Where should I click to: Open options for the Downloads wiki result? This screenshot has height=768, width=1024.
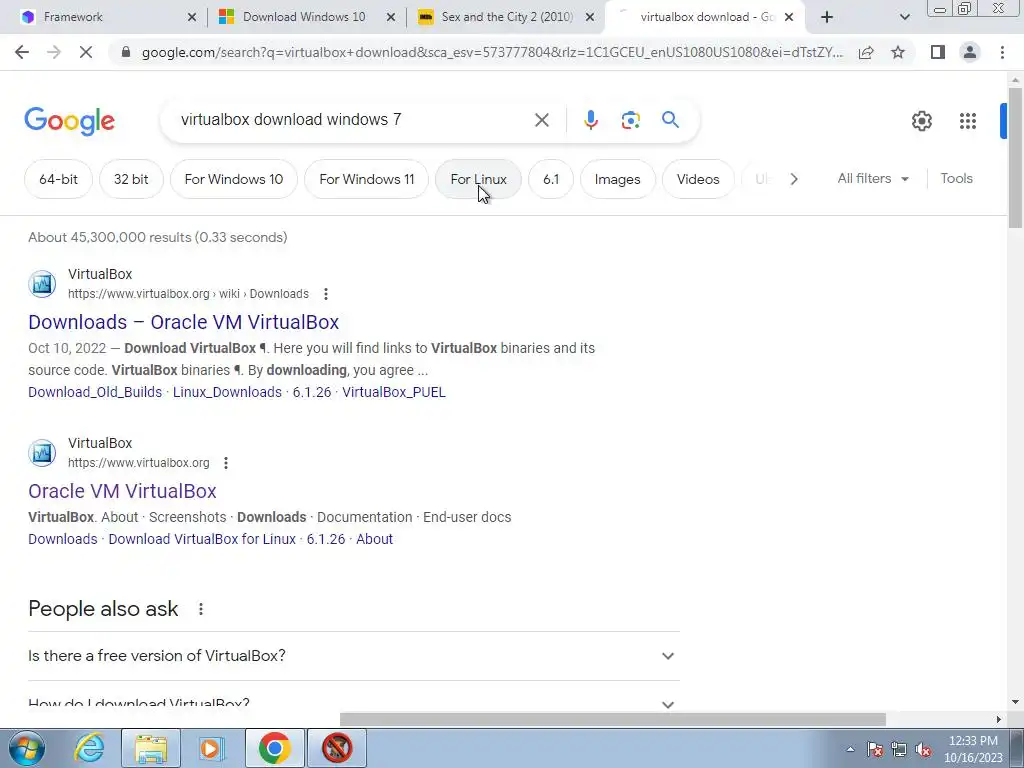point(326,294)
